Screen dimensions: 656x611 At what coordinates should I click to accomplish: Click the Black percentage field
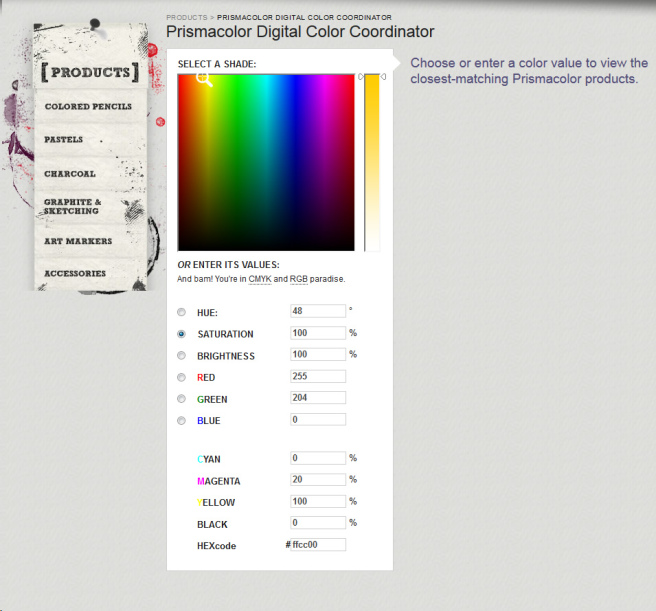[318, 523]
